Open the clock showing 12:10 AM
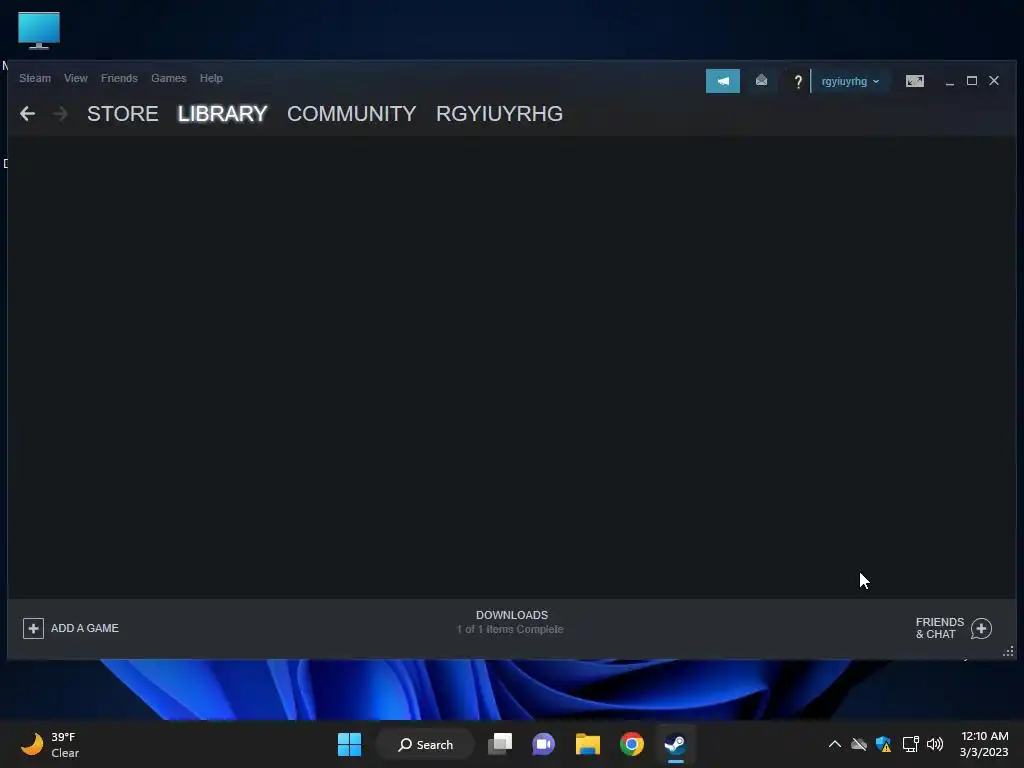 click(x=984, y=744)
